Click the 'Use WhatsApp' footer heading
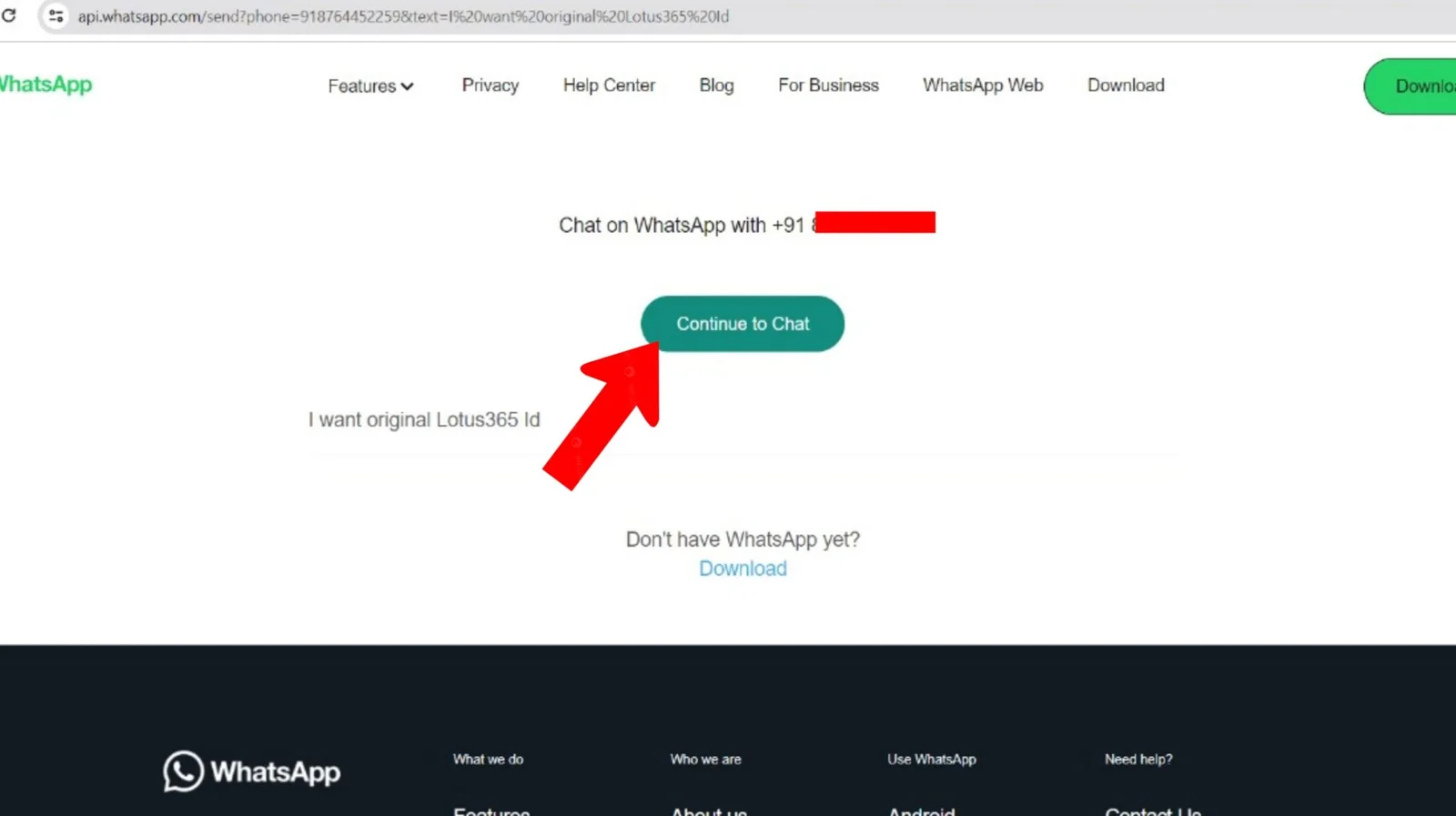 931,759
